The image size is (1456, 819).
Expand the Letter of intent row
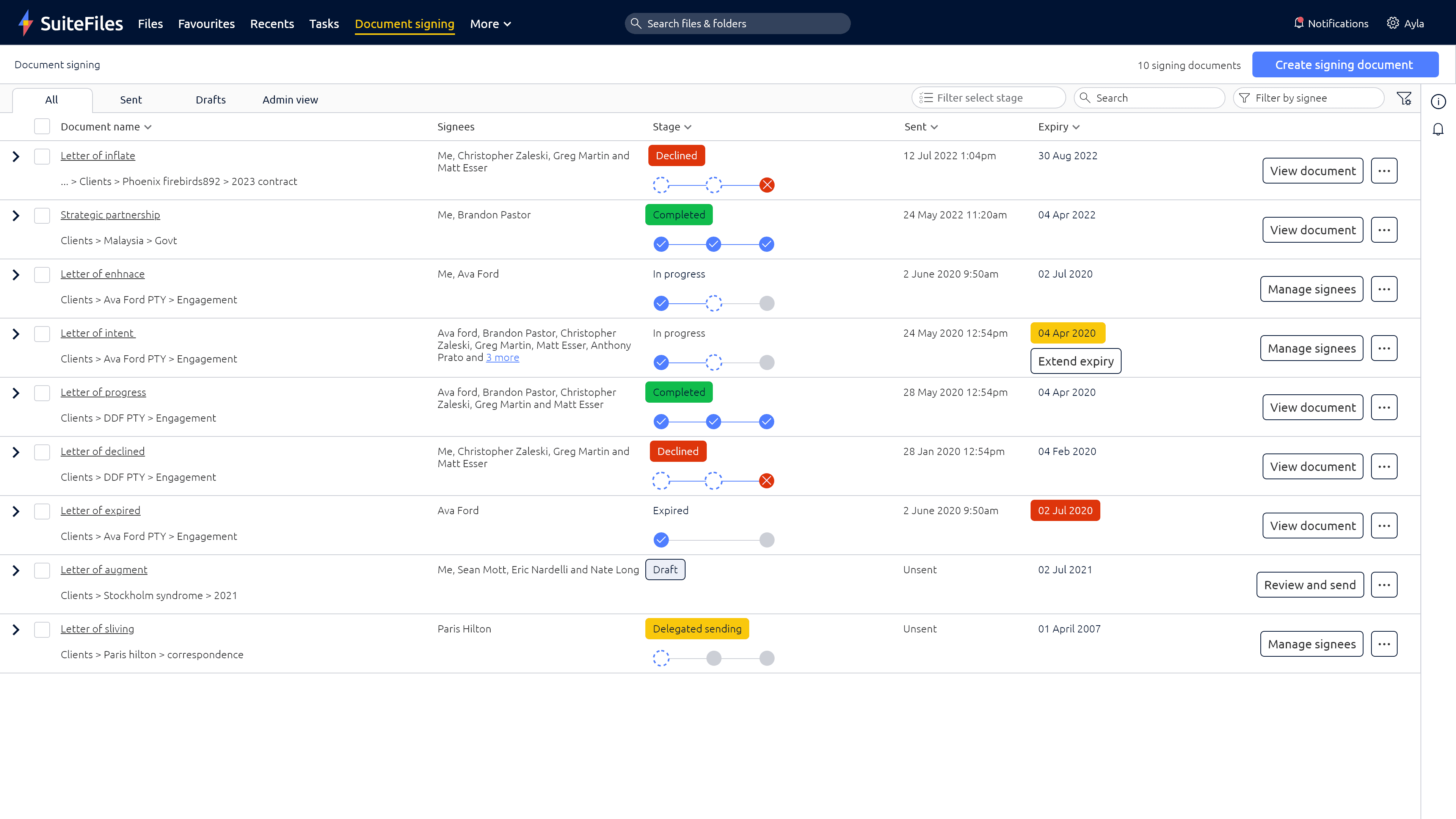tap(16, 334)
